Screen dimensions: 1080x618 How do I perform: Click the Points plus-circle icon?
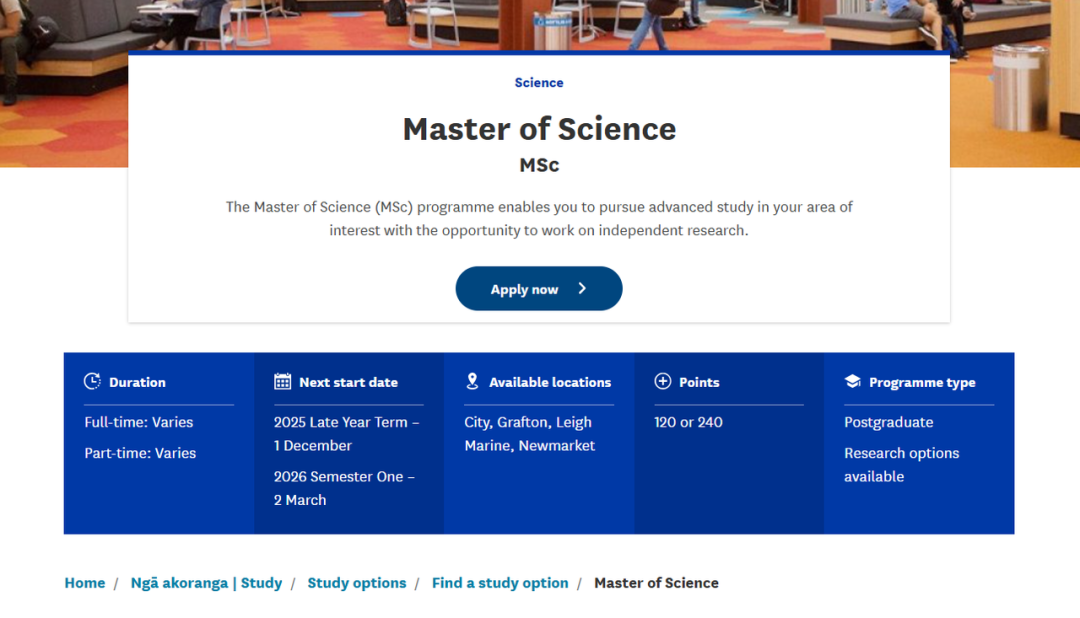[662, 382]
